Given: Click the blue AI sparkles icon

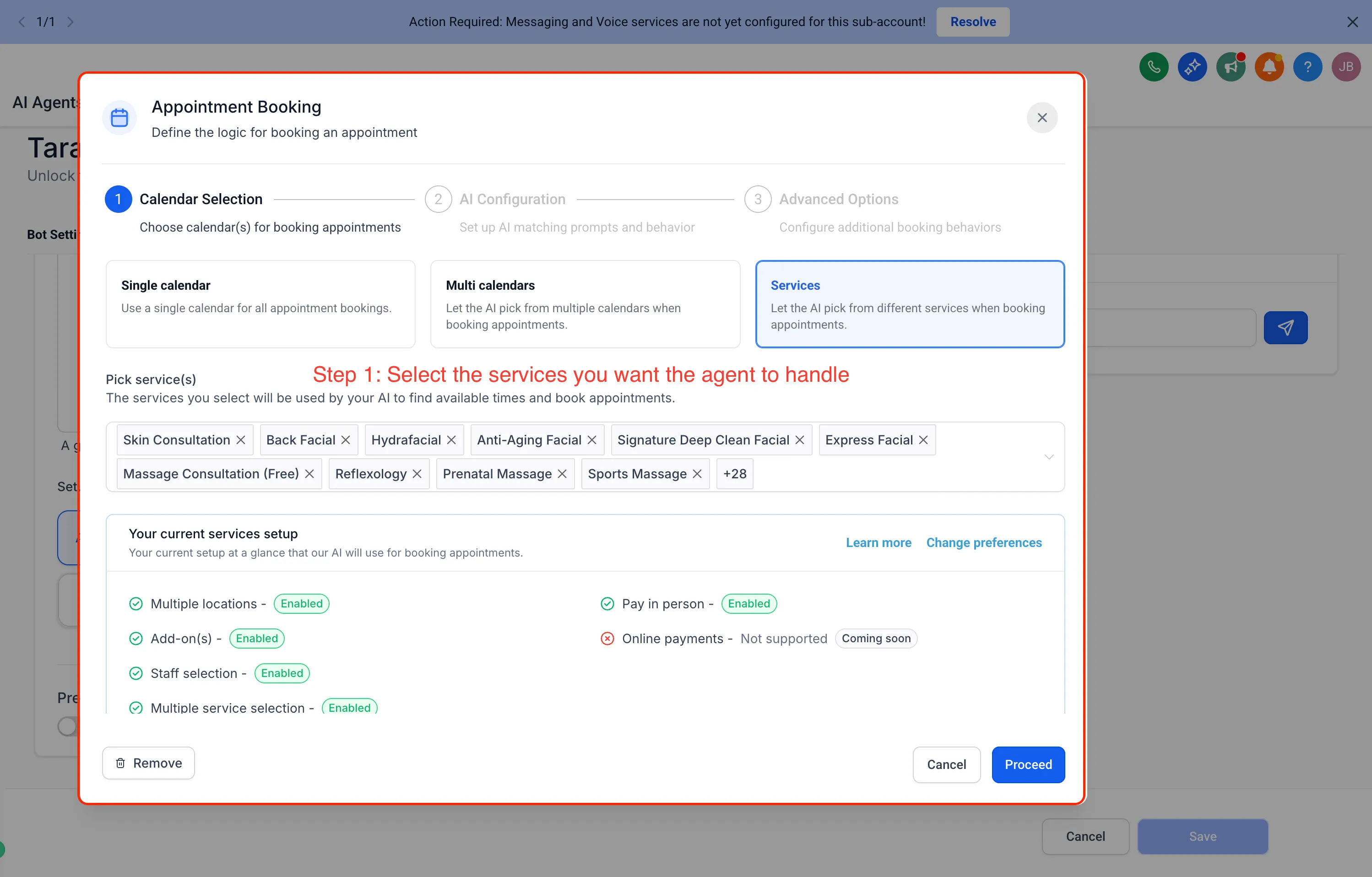Looking at the screenshot, I should click(x=1192, y=67).
